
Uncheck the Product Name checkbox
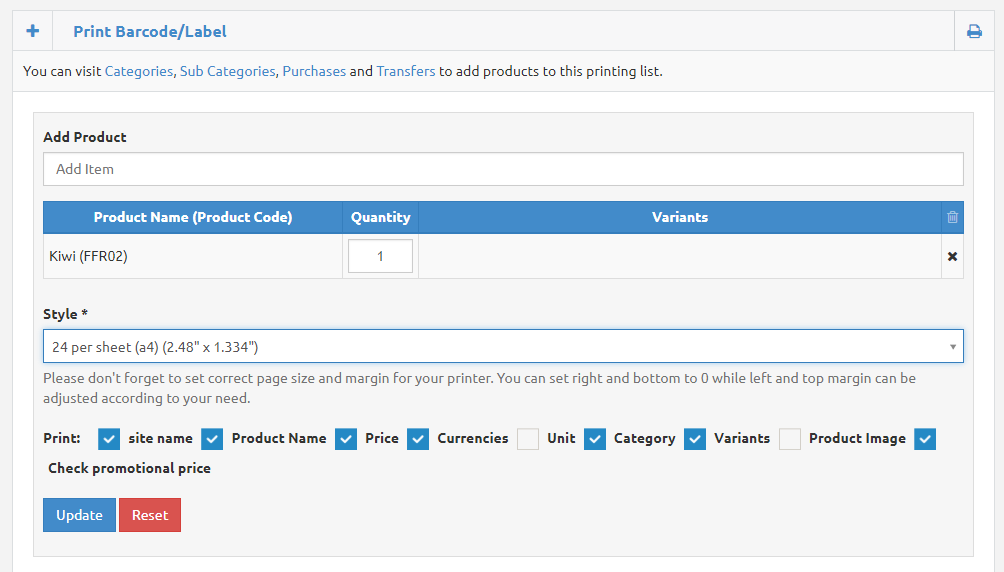[x=212, y=439]
